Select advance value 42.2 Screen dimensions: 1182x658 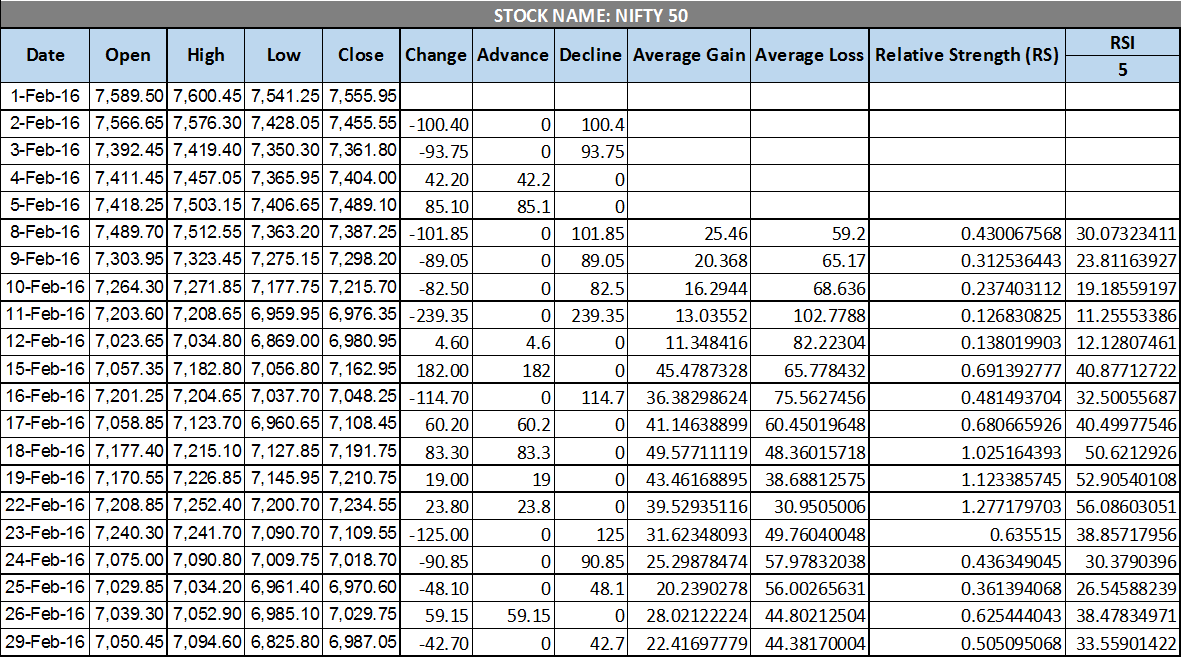pos(513,179)
